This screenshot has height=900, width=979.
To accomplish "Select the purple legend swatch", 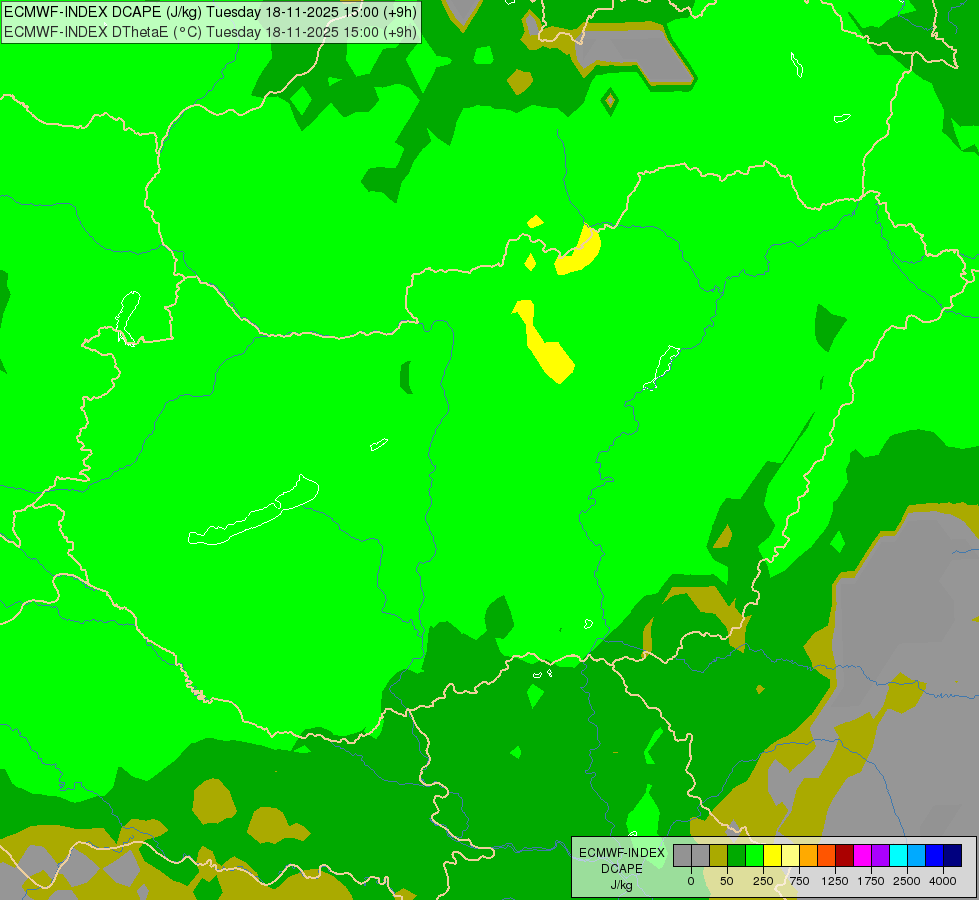I will coord(880,855).
